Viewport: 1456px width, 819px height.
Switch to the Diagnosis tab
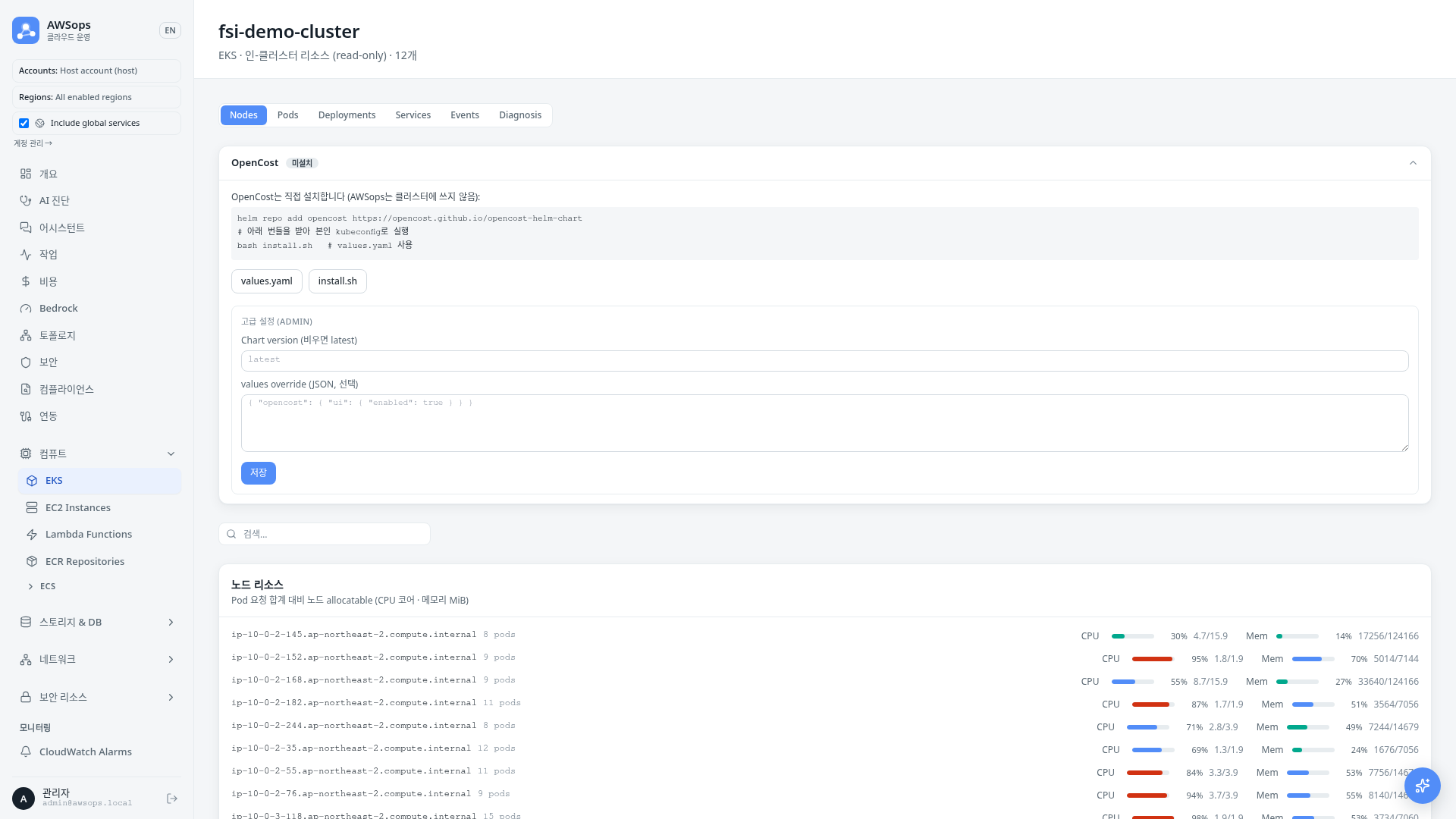[520, 115]
